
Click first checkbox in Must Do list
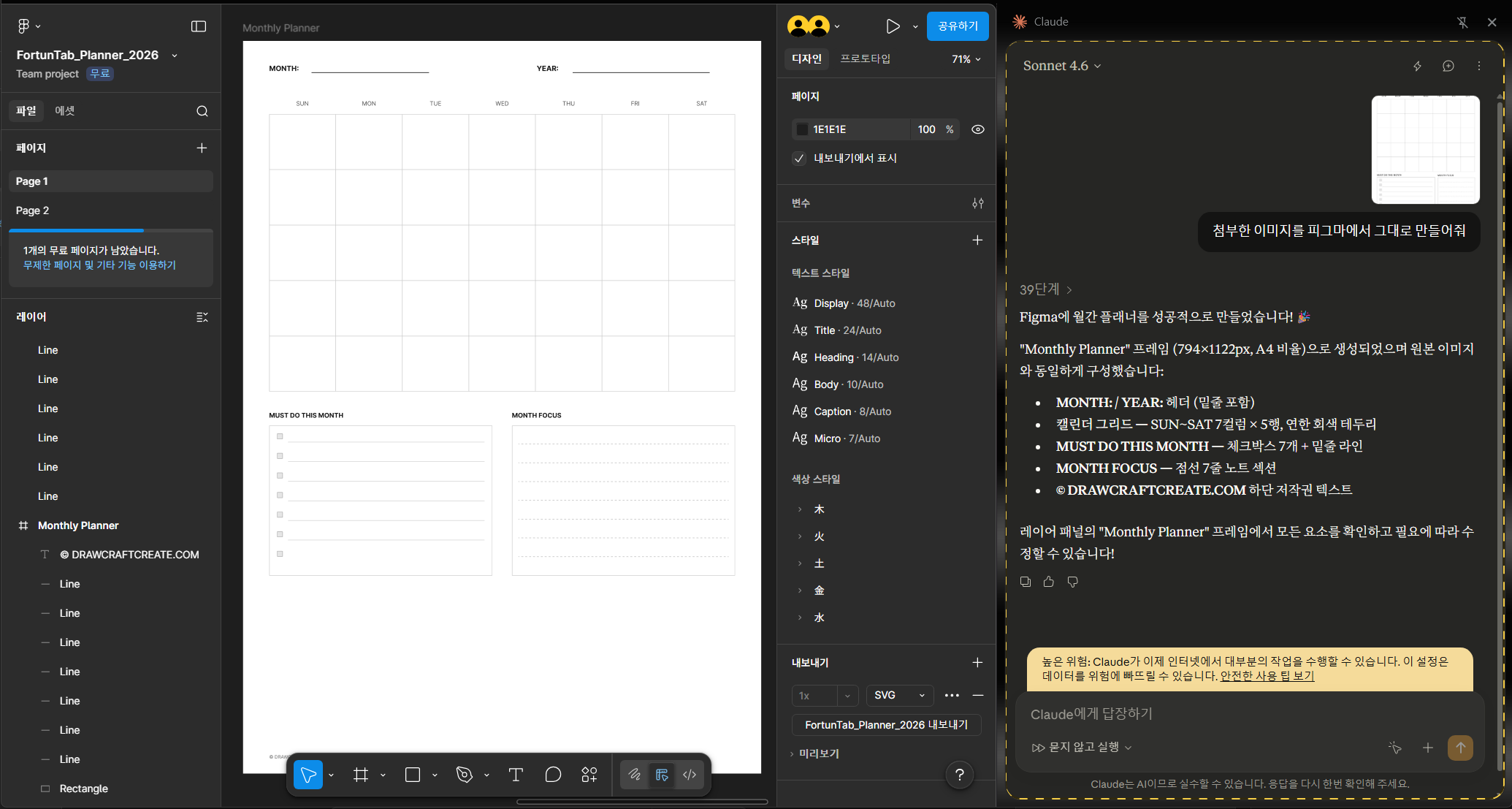click(x=280, y=436)
